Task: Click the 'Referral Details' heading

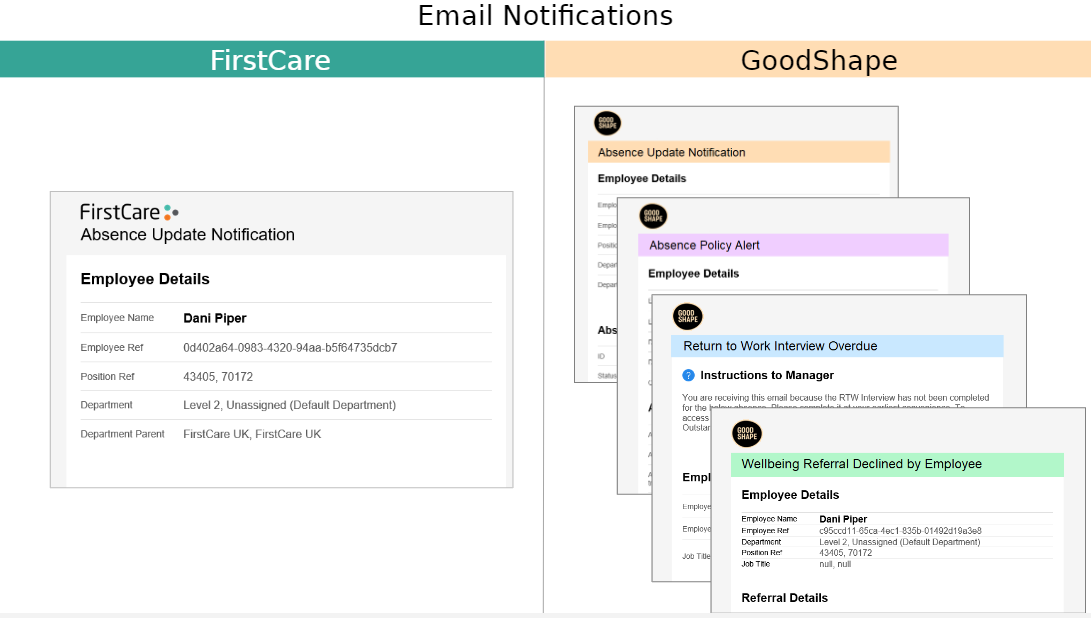Action: click(784, 598)
